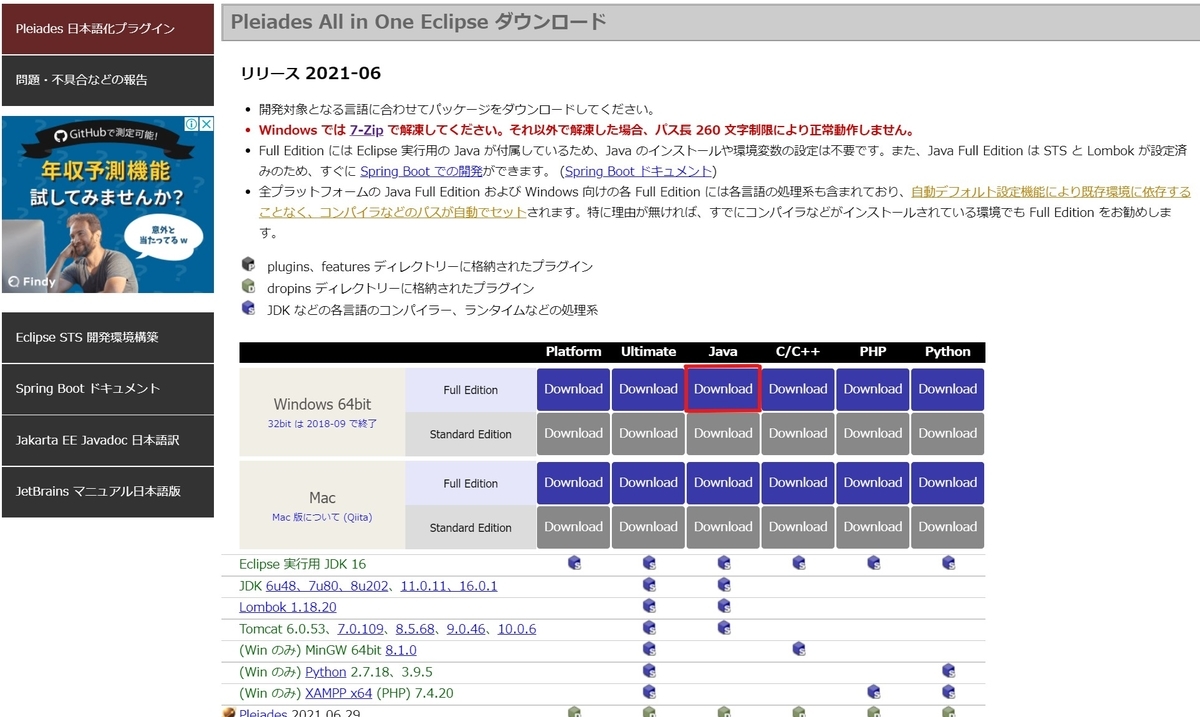Open Spring Boot ドキュメント link in the parentheses
The width and height of the screenshot is (1200, 717).
coord(639,172)
